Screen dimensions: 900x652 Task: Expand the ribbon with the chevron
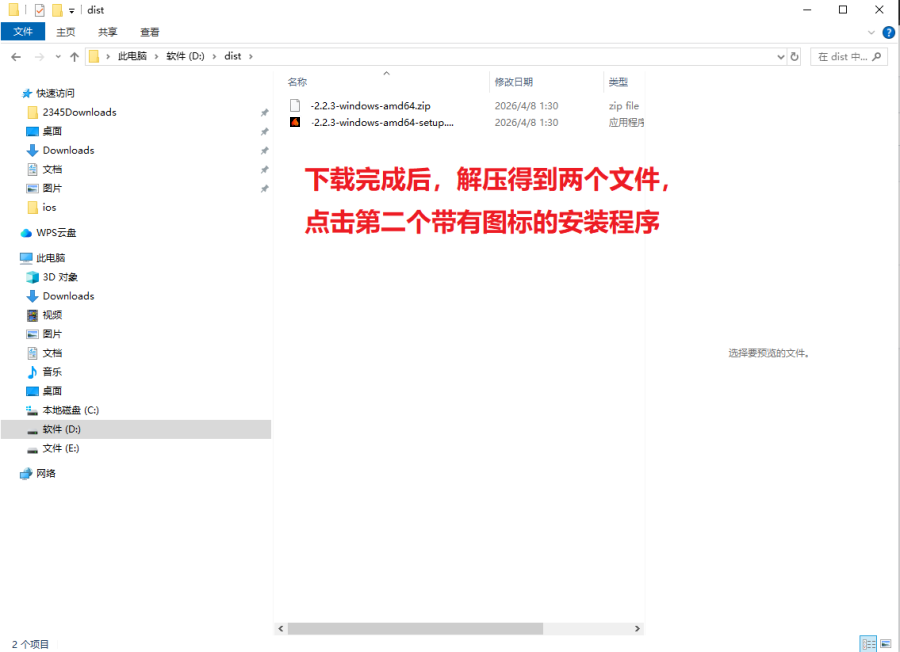pyautogui.click(x=871, y=32)
